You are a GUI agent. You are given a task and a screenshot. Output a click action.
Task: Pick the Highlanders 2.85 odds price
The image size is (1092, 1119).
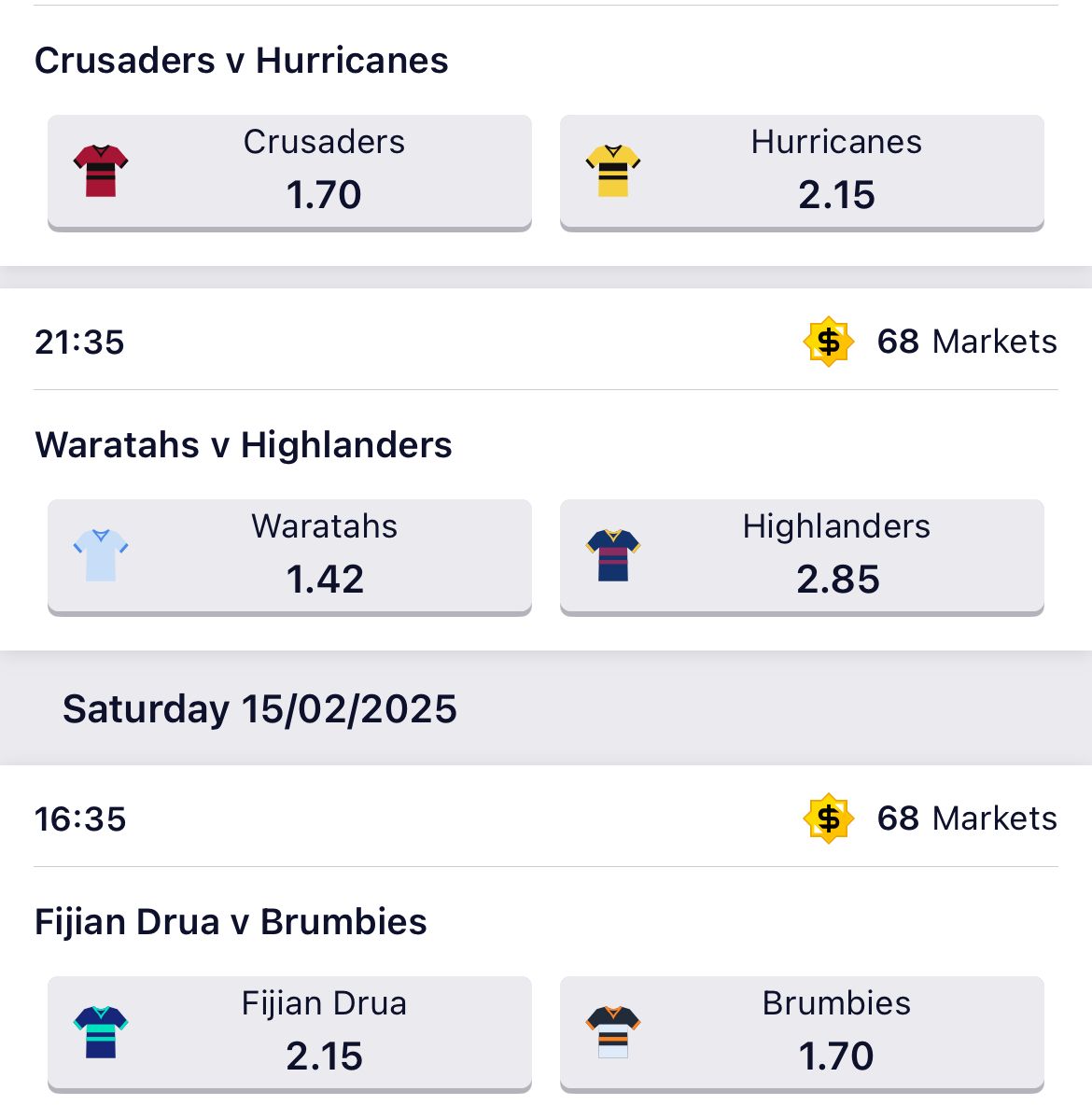pos(835,556)
